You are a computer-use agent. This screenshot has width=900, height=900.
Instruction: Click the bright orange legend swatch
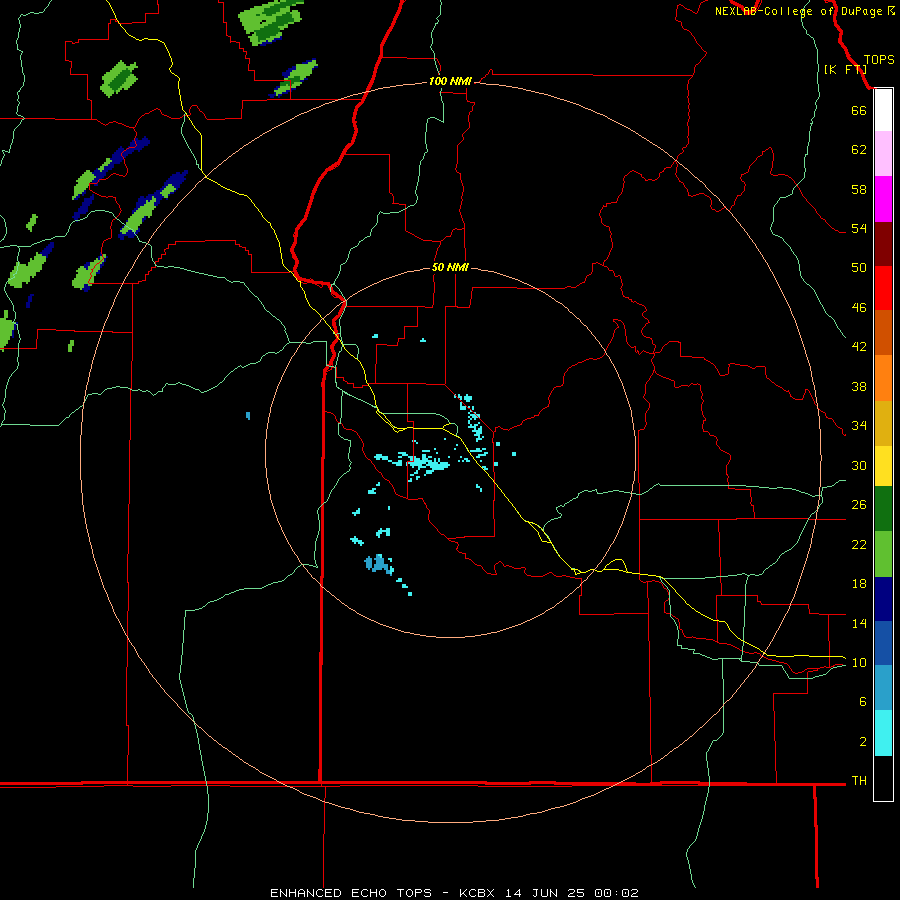pos(883,378)
